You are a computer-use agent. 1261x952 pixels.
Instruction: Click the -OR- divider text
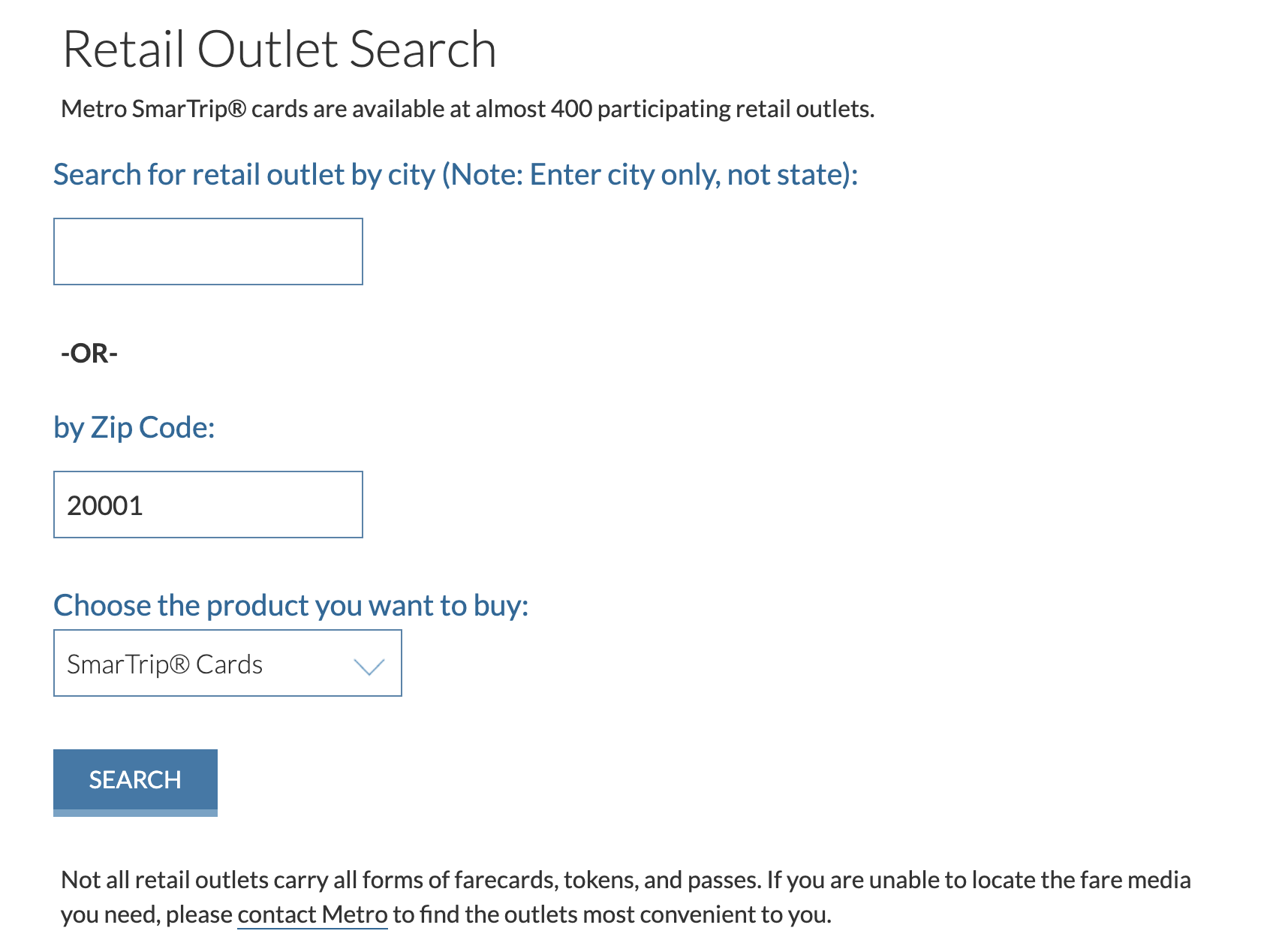tap(89, 353)
